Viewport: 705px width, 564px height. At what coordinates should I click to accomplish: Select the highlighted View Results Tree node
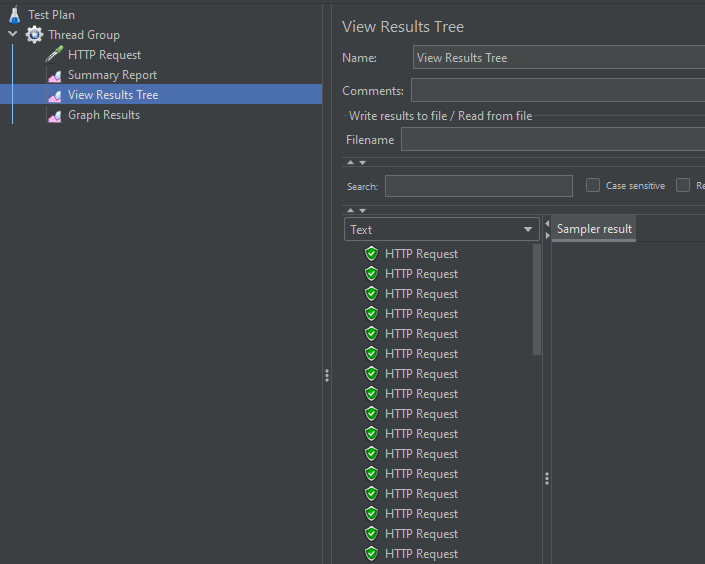[x=113, y=95]
